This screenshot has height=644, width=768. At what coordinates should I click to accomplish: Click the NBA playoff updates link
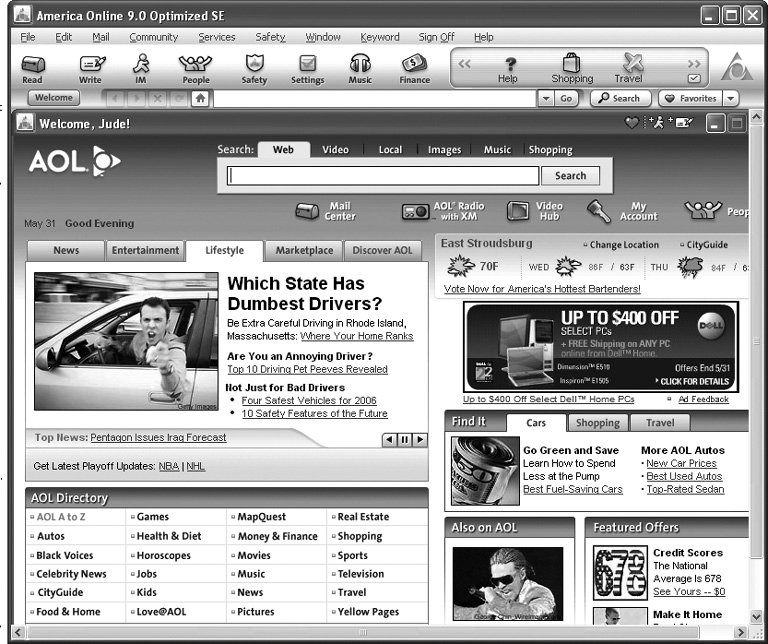168,466
